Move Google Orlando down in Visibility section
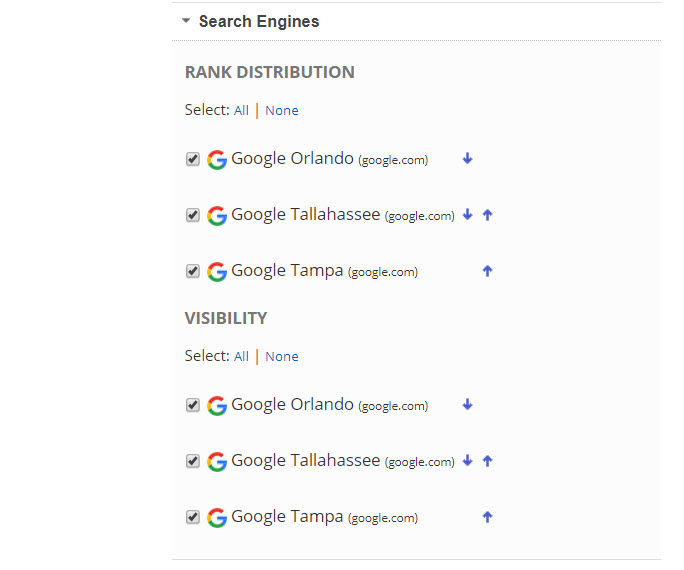 point(468,405)
